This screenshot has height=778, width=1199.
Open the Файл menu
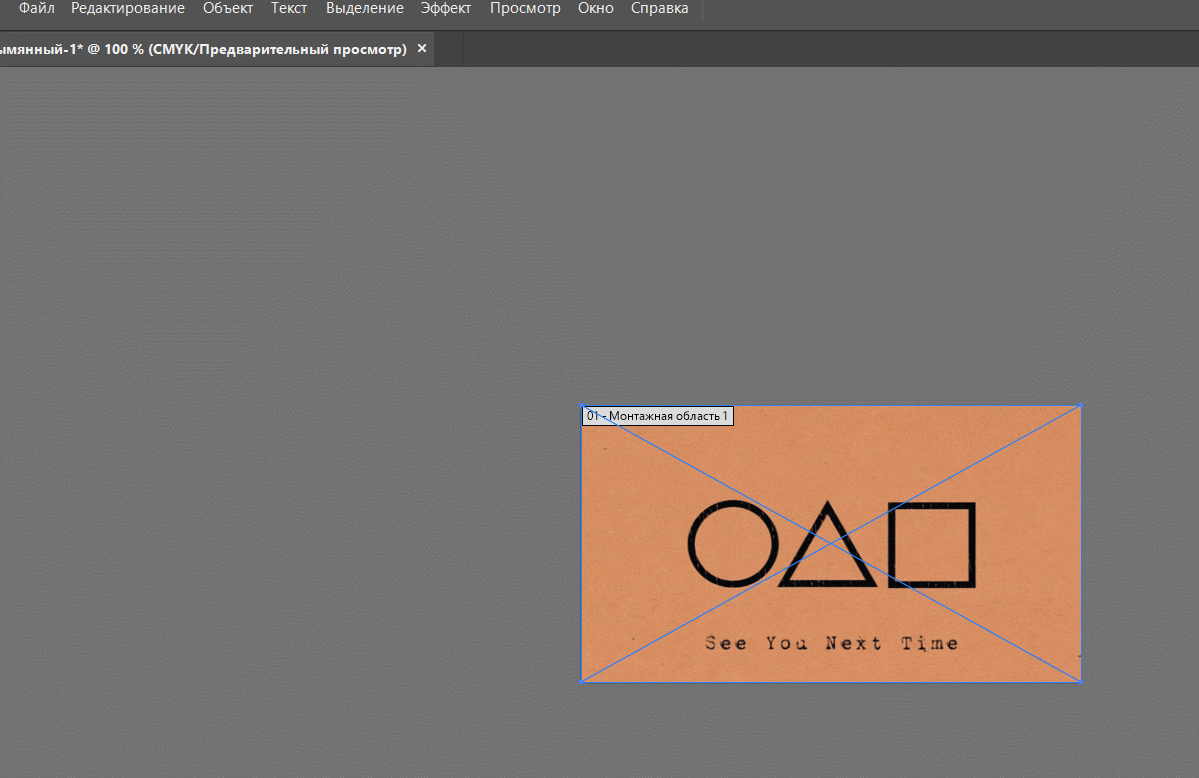36,8
